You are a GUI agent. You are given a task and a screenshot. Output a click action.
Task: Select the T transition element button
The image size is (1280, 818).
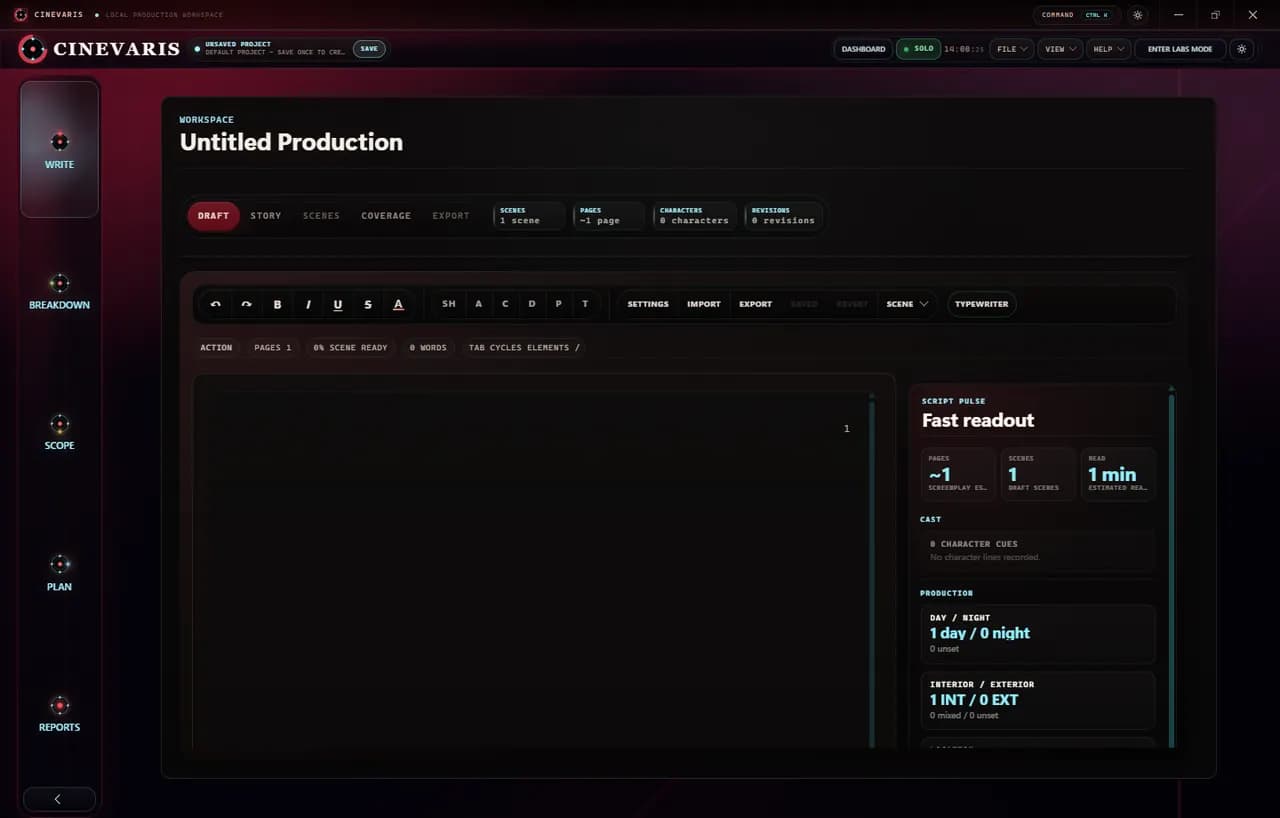(x=585, y=304)
